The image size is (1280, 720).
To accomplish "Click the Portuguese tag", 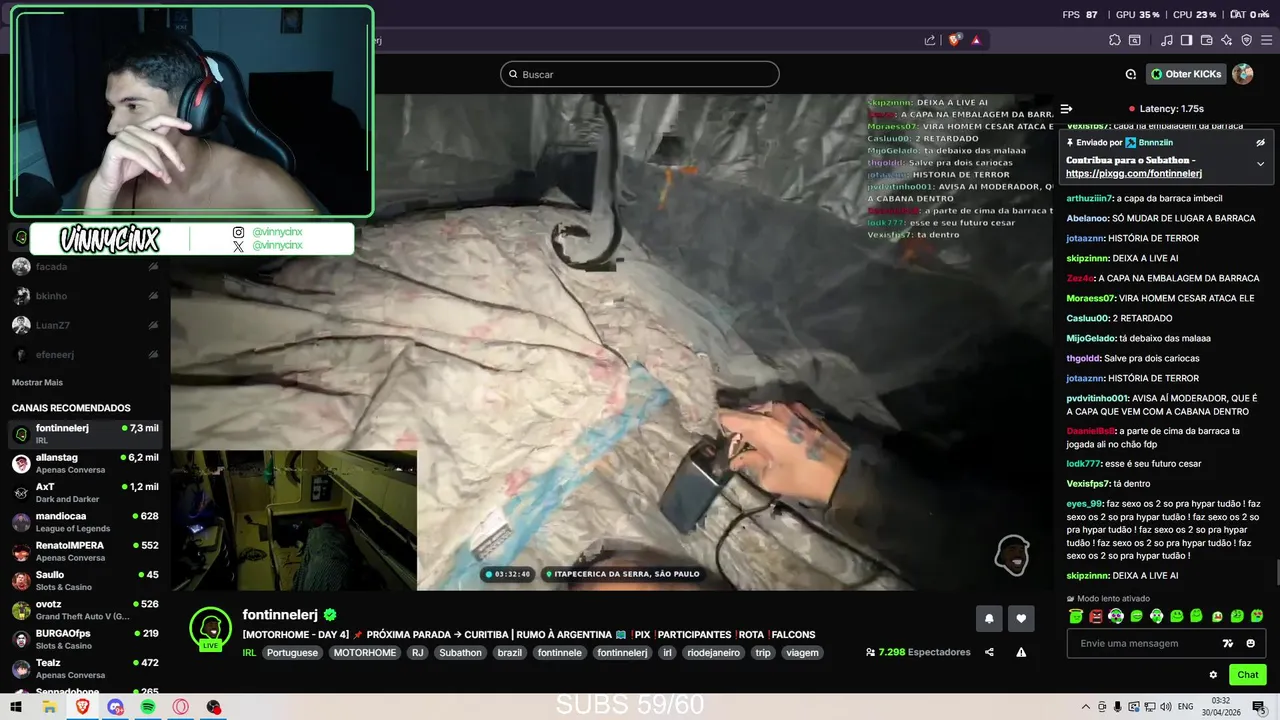I will (292, 653).
